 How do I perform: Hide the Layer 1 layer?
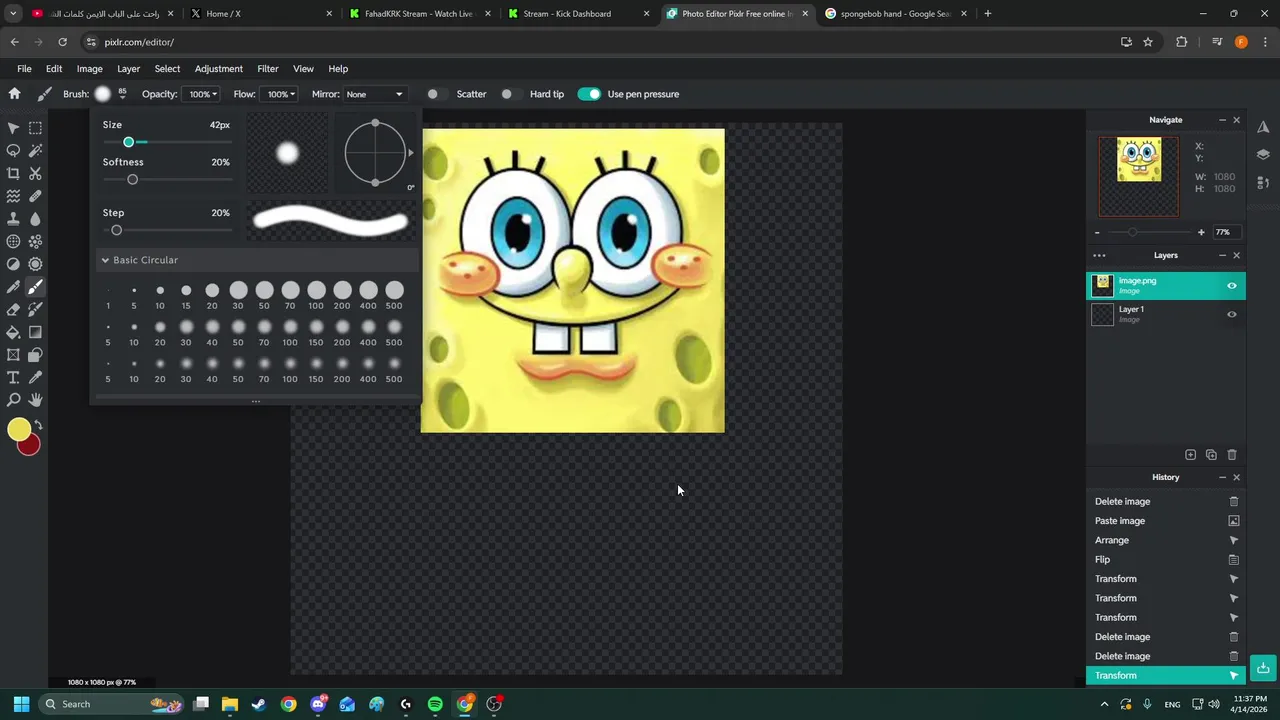point(1231,314)
